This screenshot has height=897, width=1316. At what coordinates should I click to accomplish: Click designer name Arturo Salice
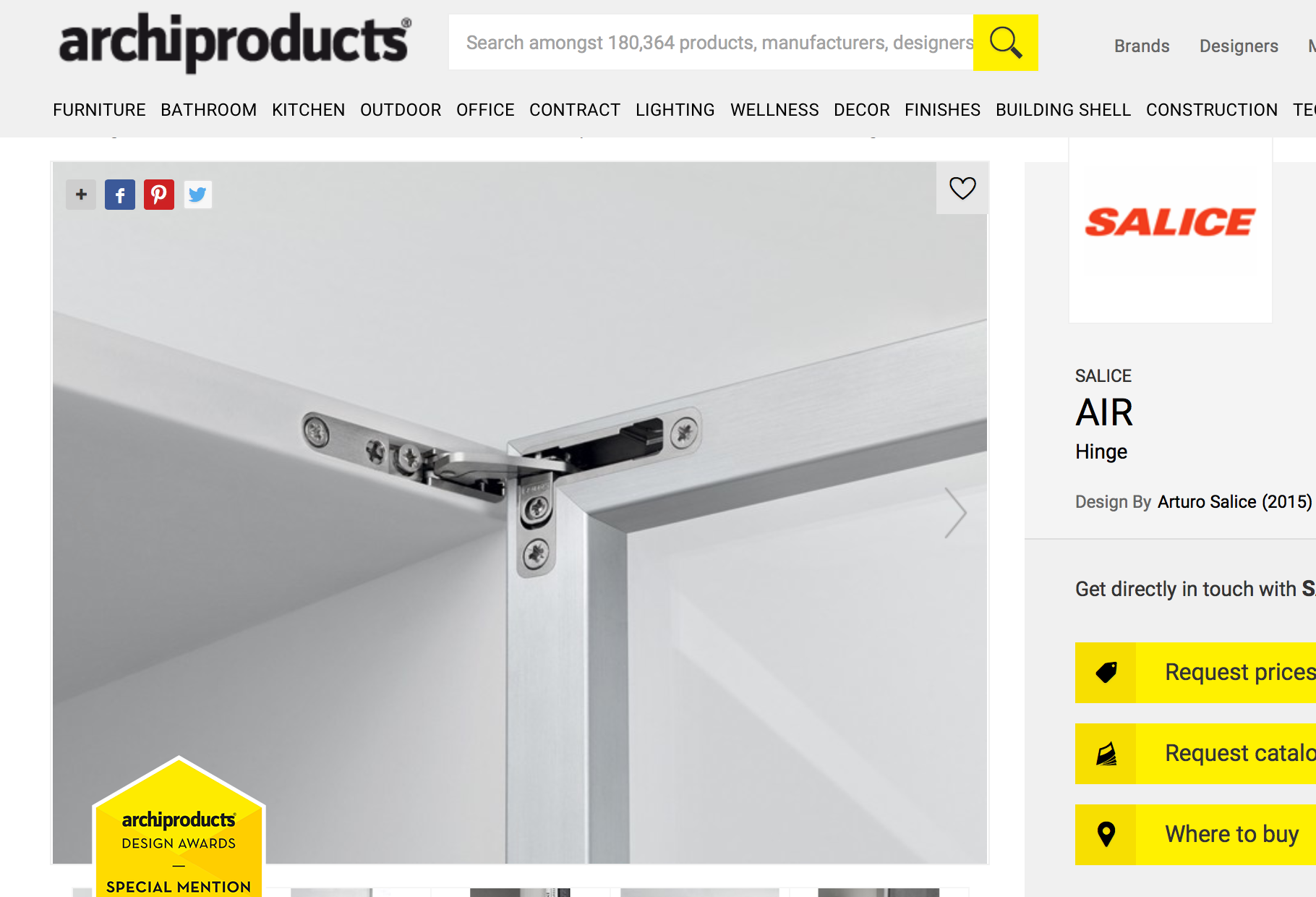tap(1207, 502)
